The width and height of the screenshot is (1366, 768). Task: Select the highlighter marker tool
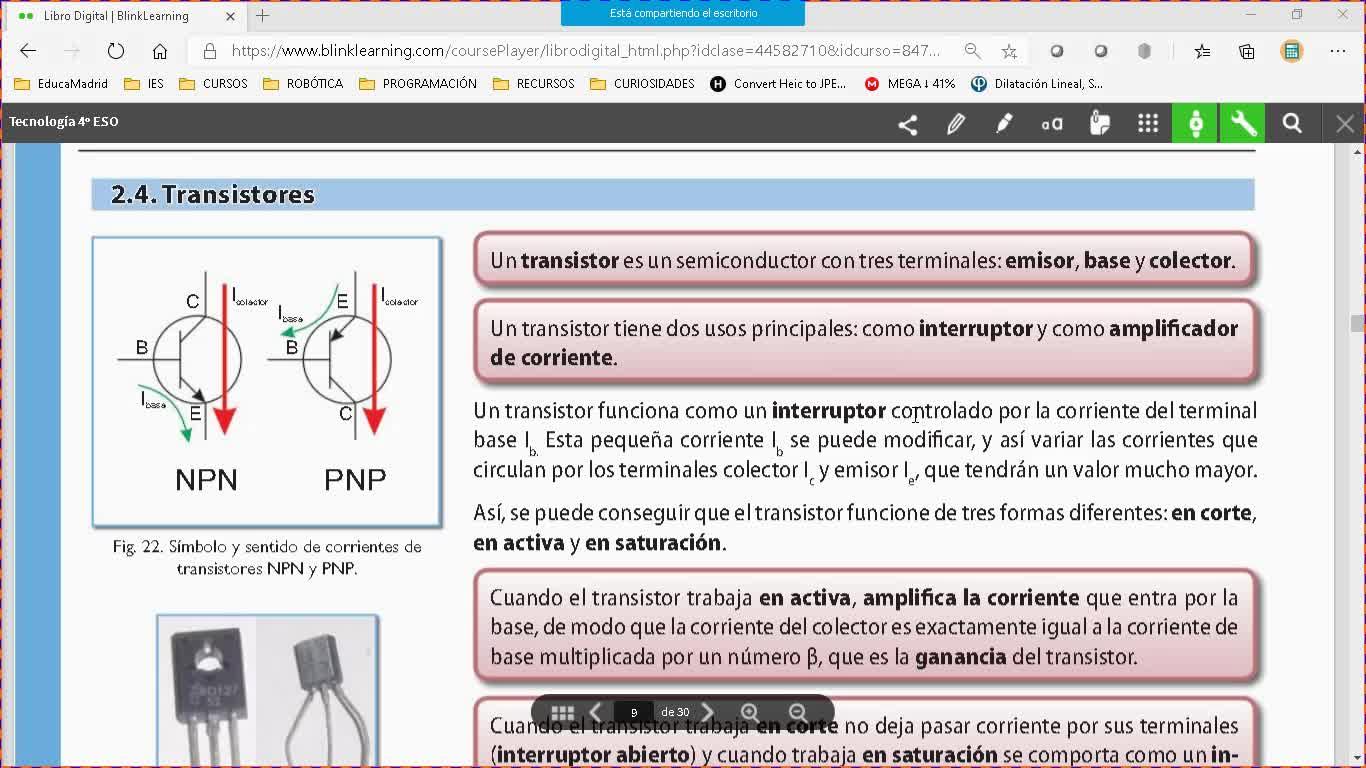click(1003, 124)
